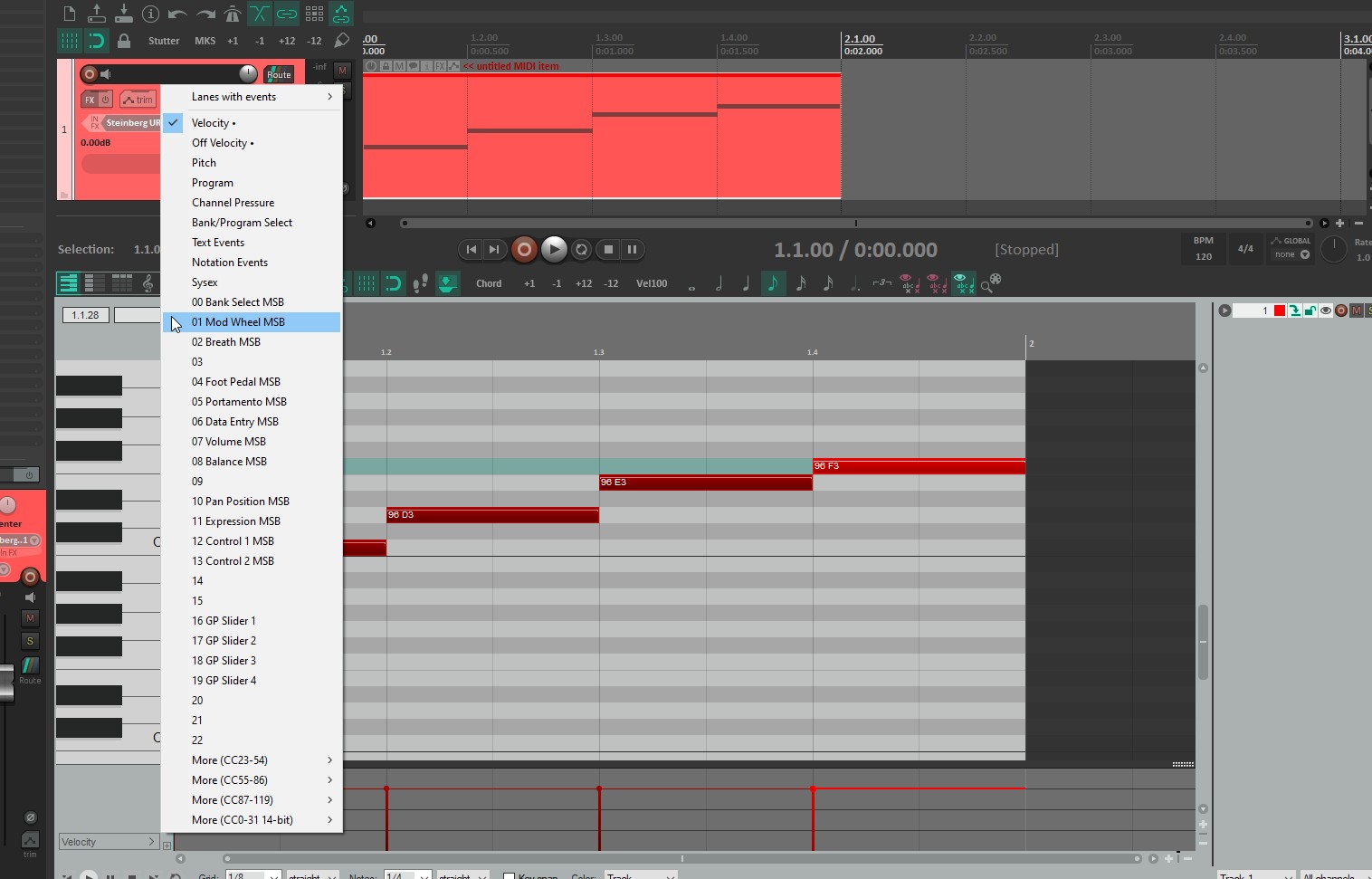The width and height of the screenshot is (1372, 879).
Task: Mute track 1 with the M button
Action: [342, 70]
